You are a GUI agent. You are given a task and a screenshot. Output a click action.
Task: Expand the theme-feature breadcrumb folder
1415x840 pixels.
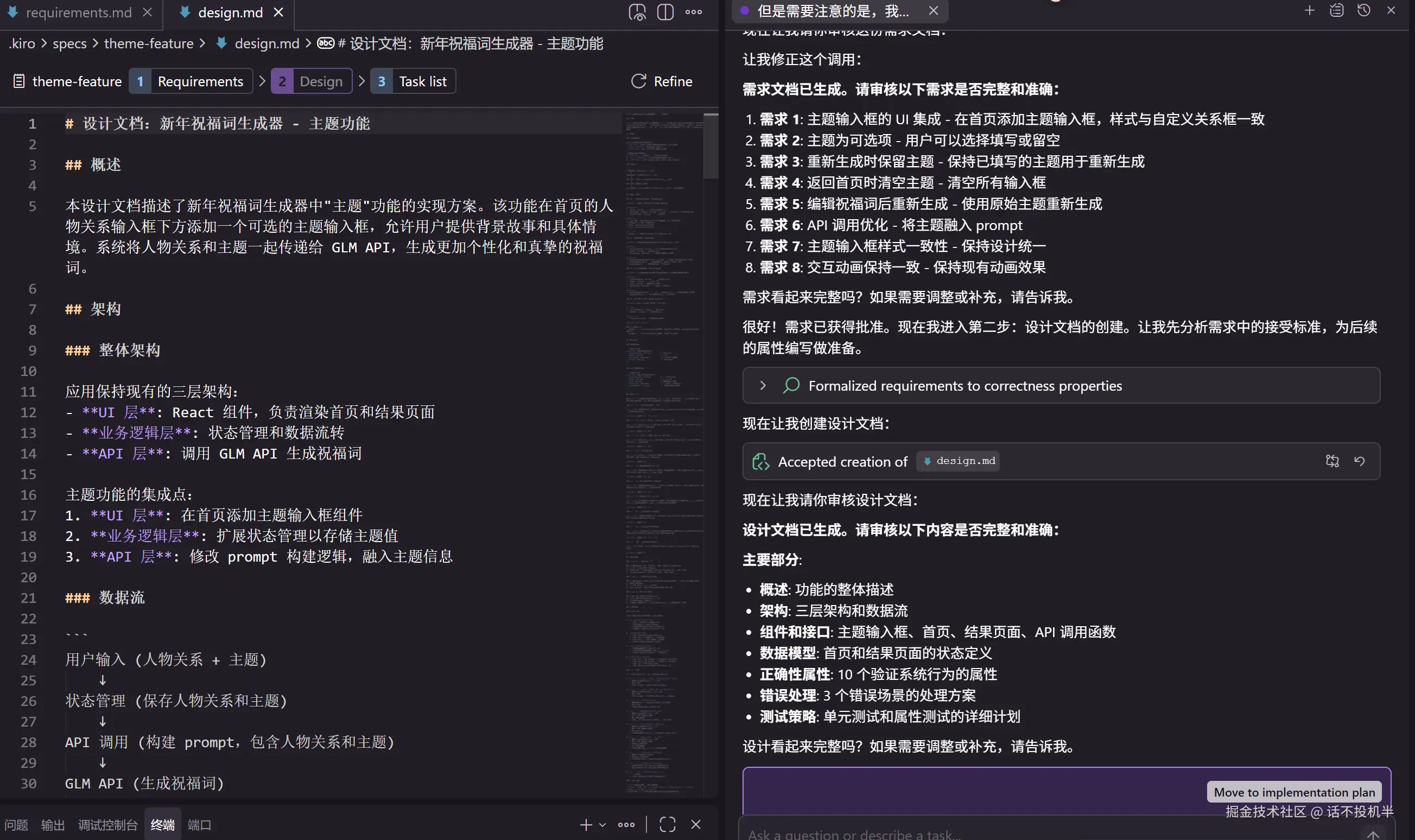[x=148, y=43]
